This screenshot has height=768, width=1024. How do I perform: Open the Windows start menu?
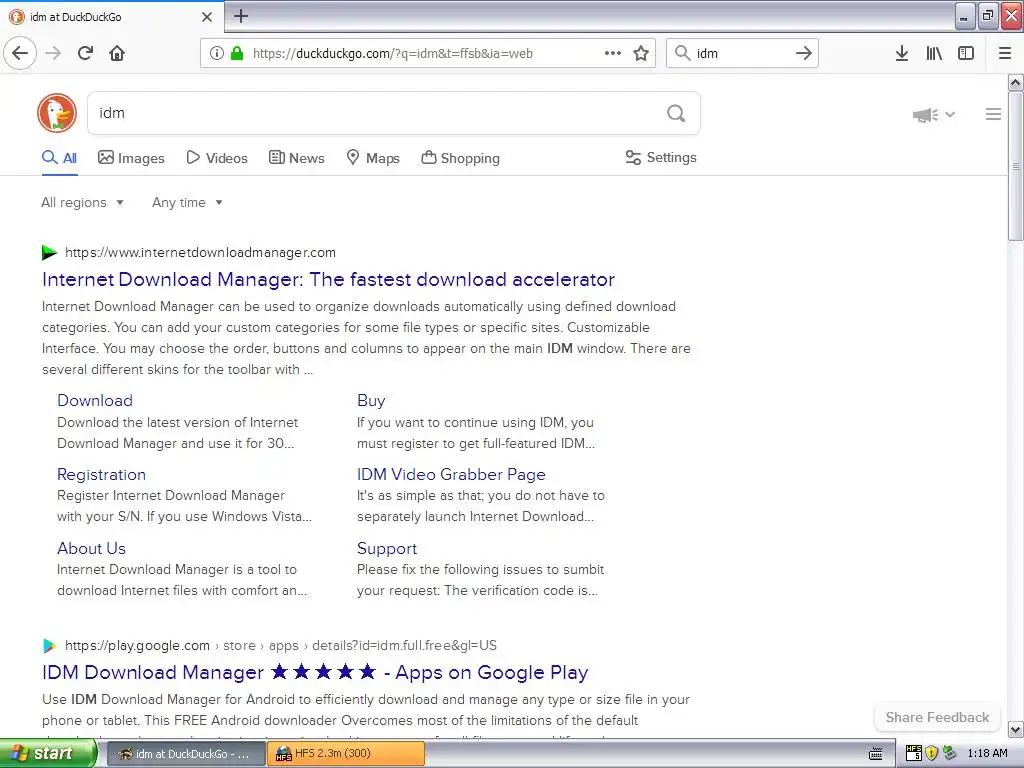pyautogui.click(x=48, y=754)
